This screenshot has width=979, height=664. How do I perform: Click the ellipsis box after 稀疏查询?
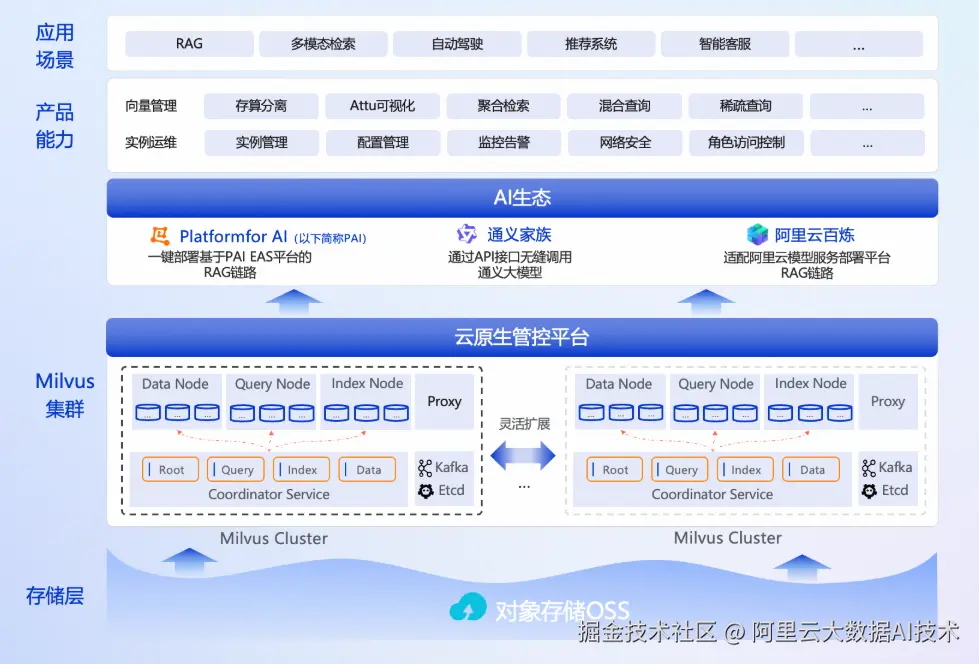[x=867, y=106]
